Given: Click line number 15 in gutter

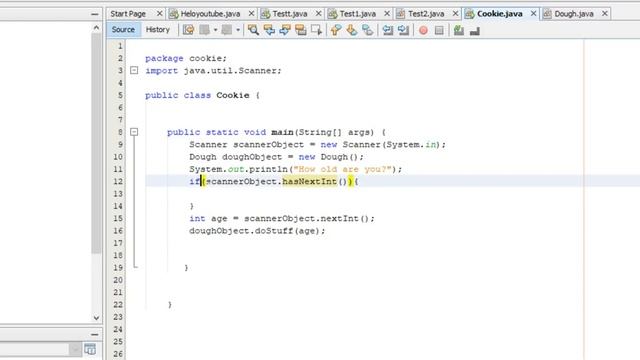Looking at the screenshot, I should 118,218.
